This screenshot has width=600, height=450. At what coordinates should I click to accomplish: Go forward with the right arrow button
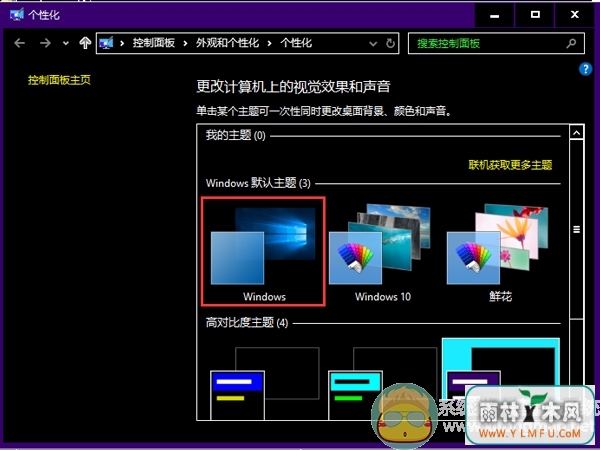[x=45, y=43]
